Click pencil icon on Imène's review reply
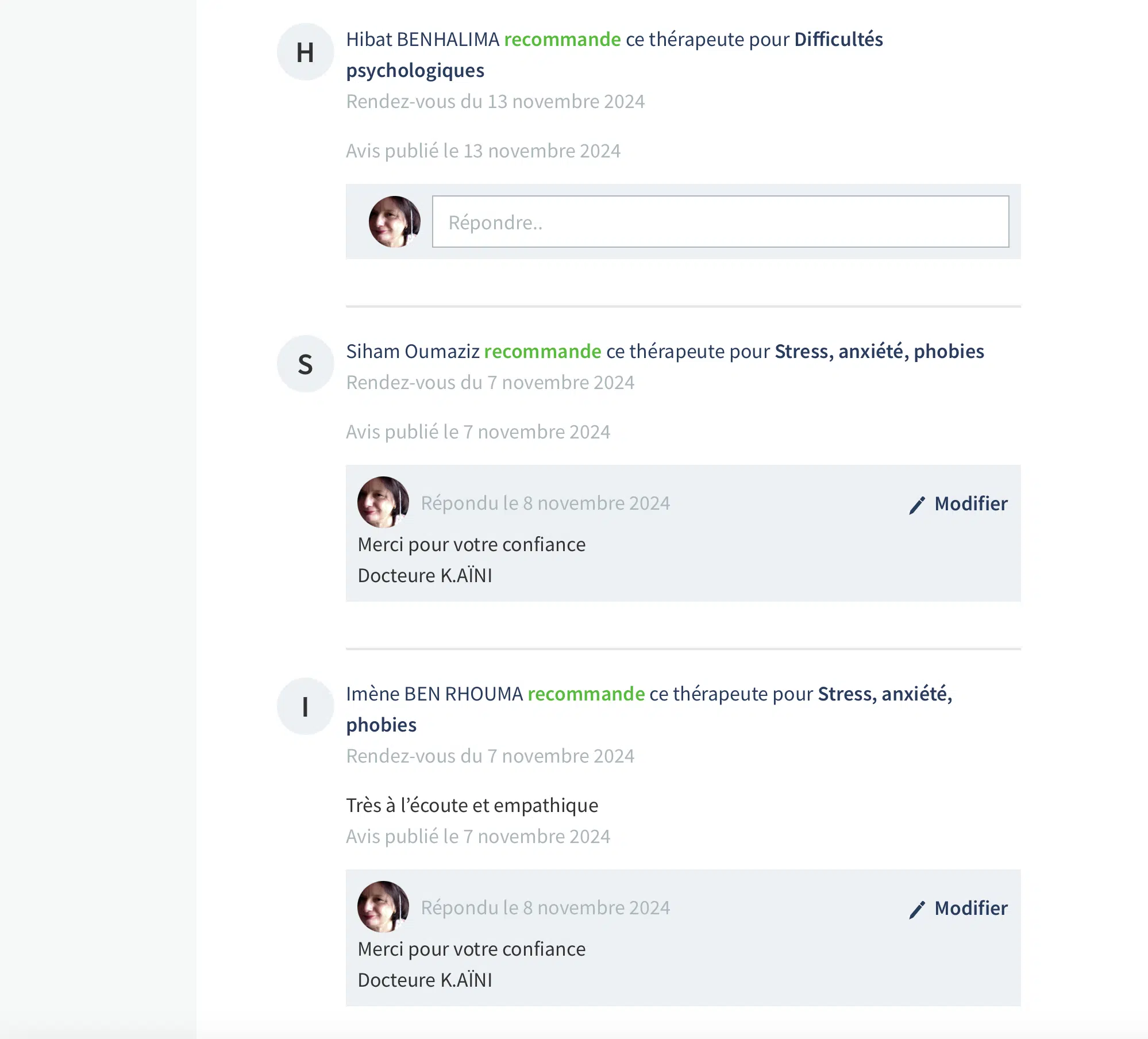 pyautogui.click(x=917, y=909)
